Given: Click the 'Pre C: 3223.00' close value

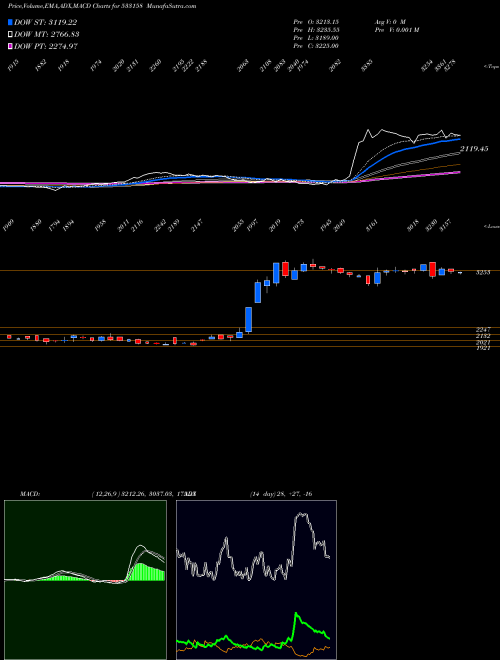Looking at the screenshot, I should pyautogui.click(x=316, y=46).
